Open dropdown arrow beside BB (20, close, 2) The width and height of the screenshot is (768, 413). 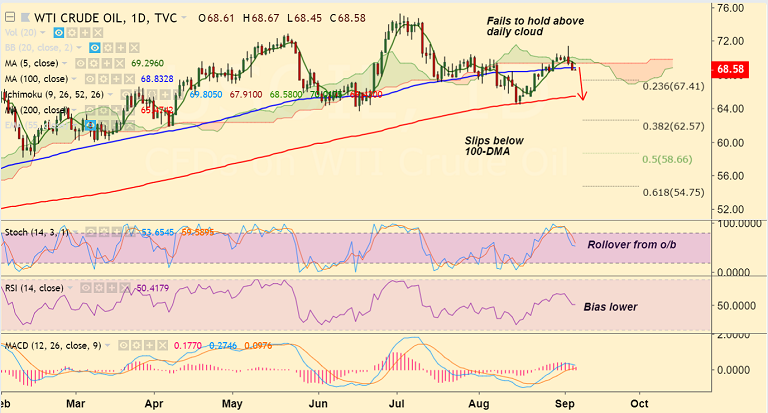(79, 48)
